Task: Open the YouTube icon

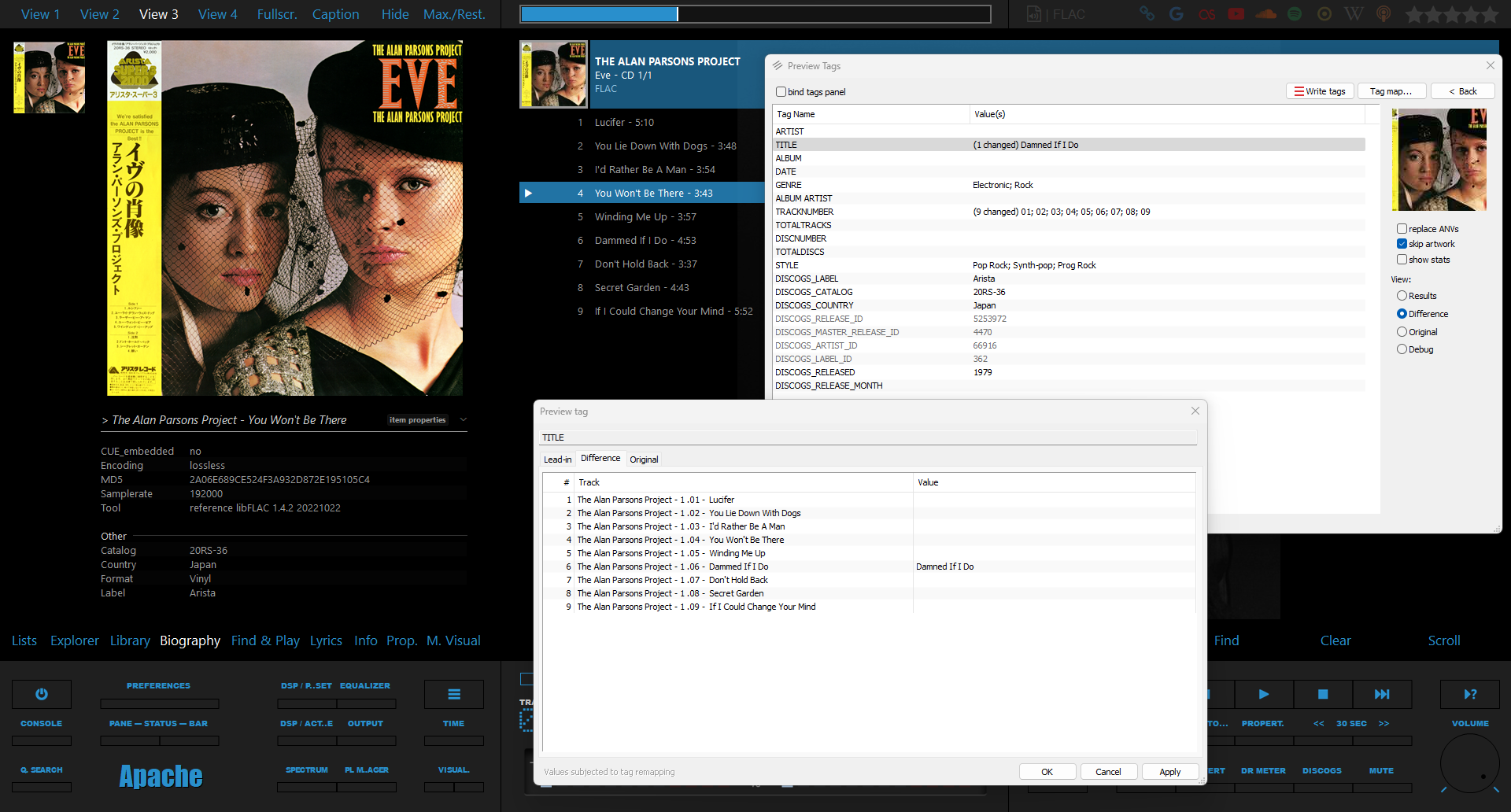Action: point(1236,14)
